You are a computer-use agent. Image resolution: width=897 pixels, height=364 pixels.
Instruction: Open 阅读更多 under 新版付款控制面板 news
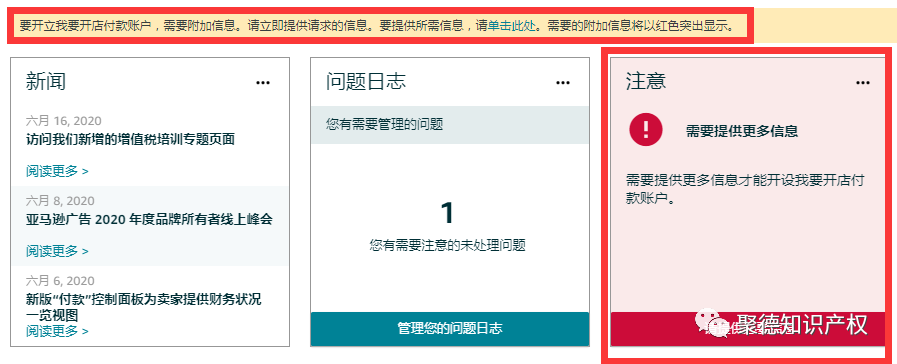click(57, 330)
